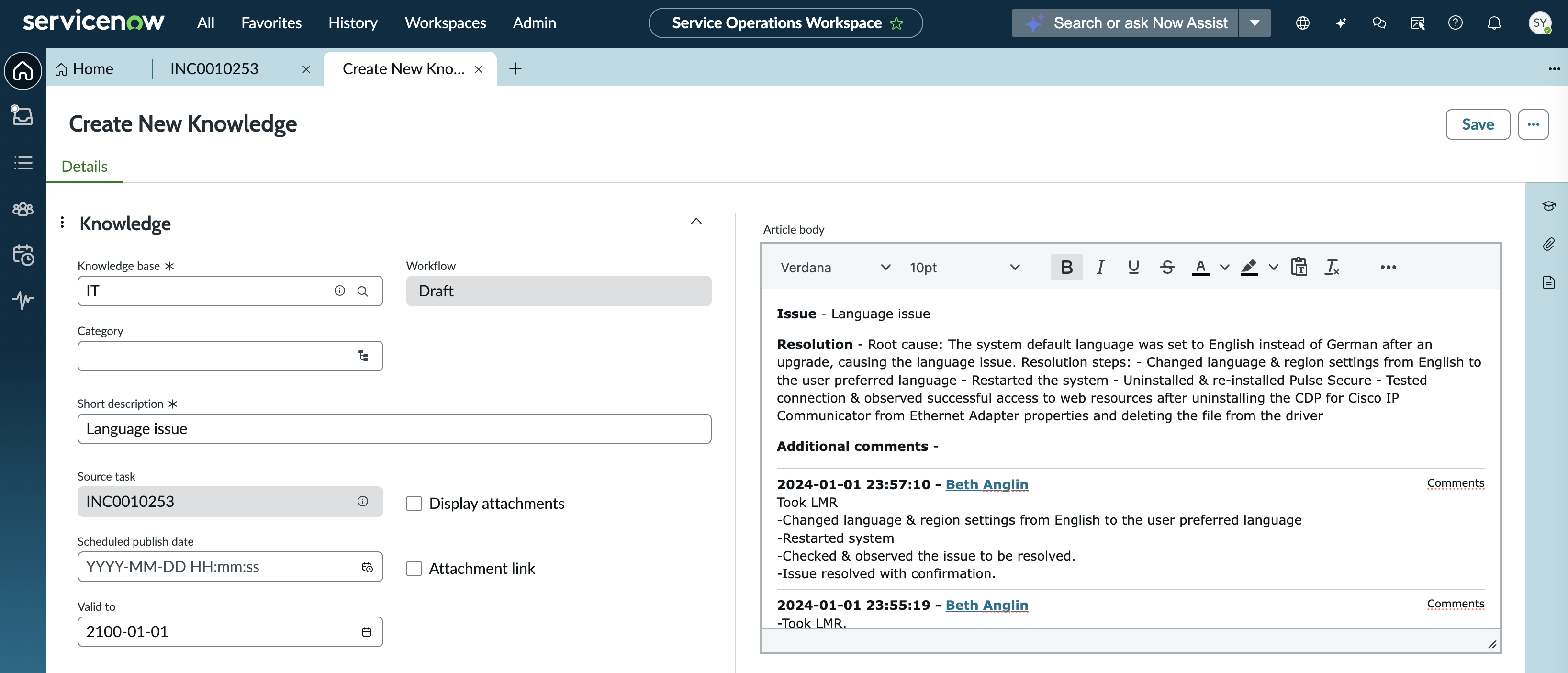This screenshot has width=1568, height=673.
Task: Add a new tab with plus icon
Action: click(515, 68)
